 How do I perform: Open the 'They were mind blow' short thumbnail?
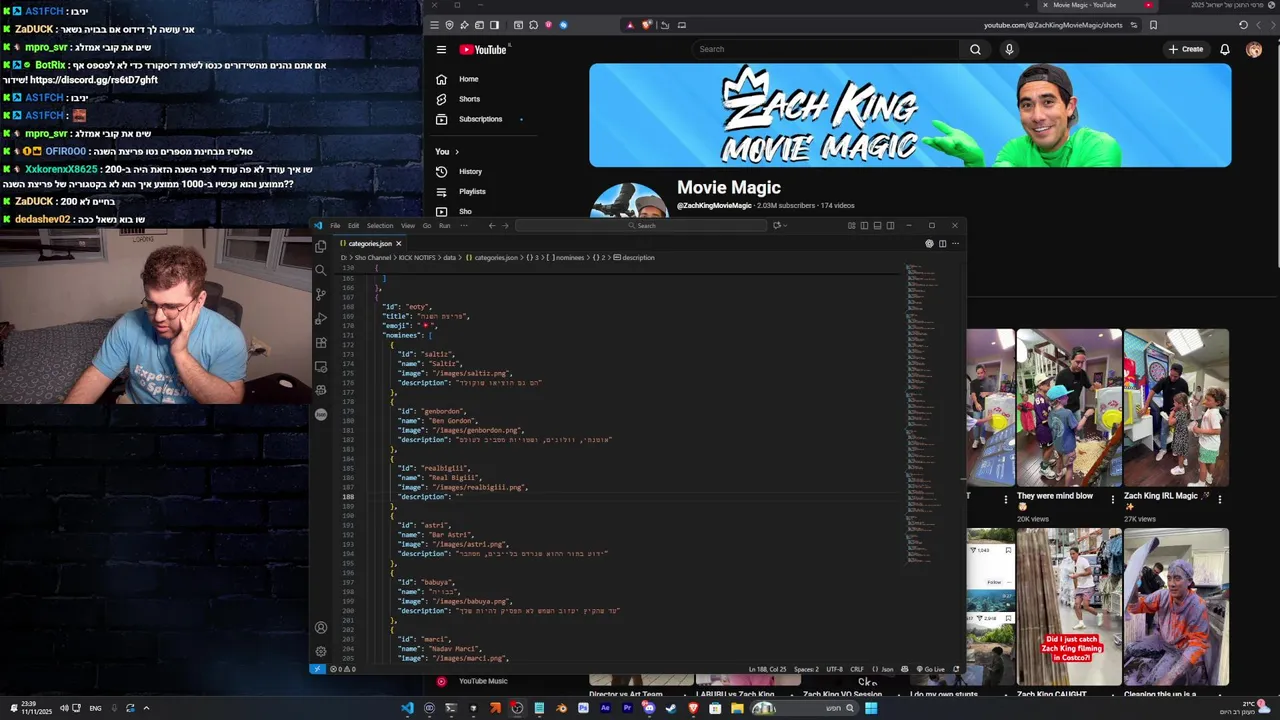point(1069,407)
